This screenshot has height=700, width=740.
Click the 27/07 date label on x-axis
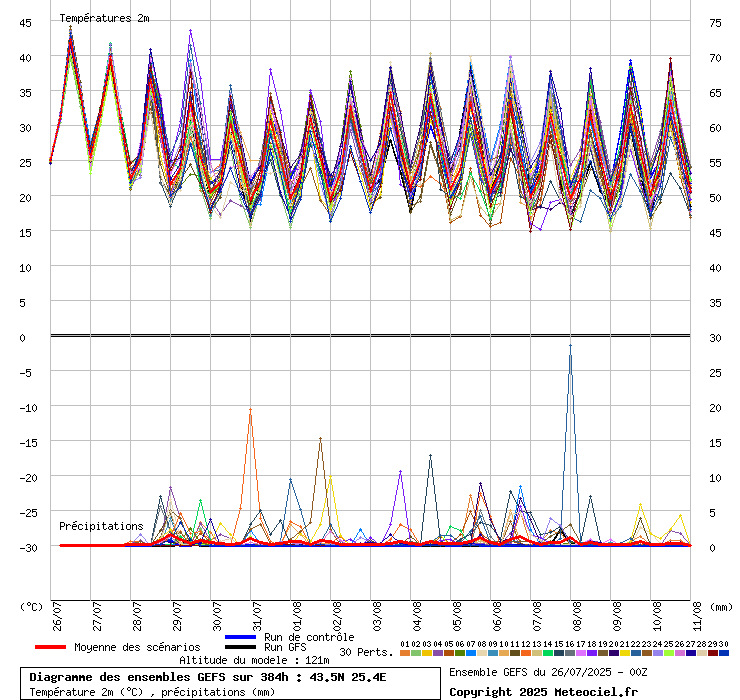point(97,616)
